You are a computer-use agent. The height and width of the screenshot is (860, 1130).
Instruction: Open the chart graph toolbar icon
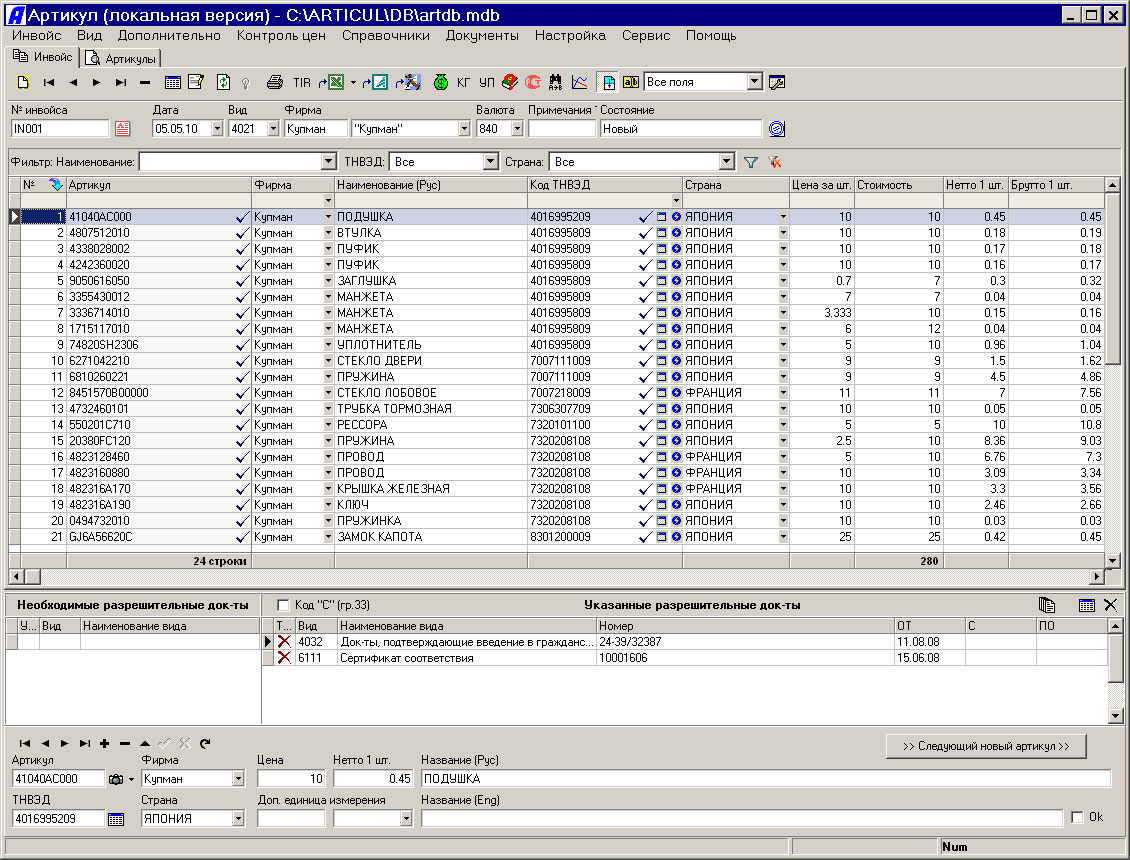click(x=580, y=82)
